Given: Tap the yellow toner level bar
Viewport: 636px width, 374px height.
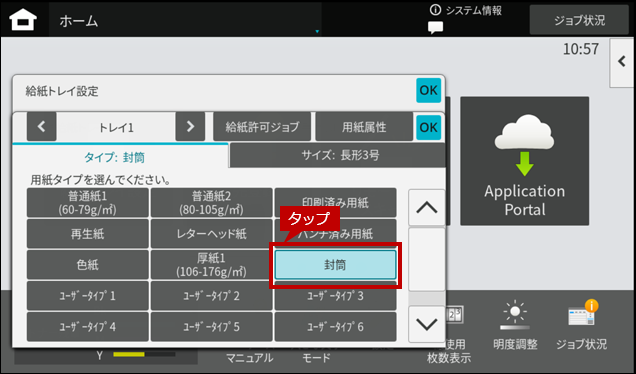Looking at the screenshot, I should tap(129, 355).
